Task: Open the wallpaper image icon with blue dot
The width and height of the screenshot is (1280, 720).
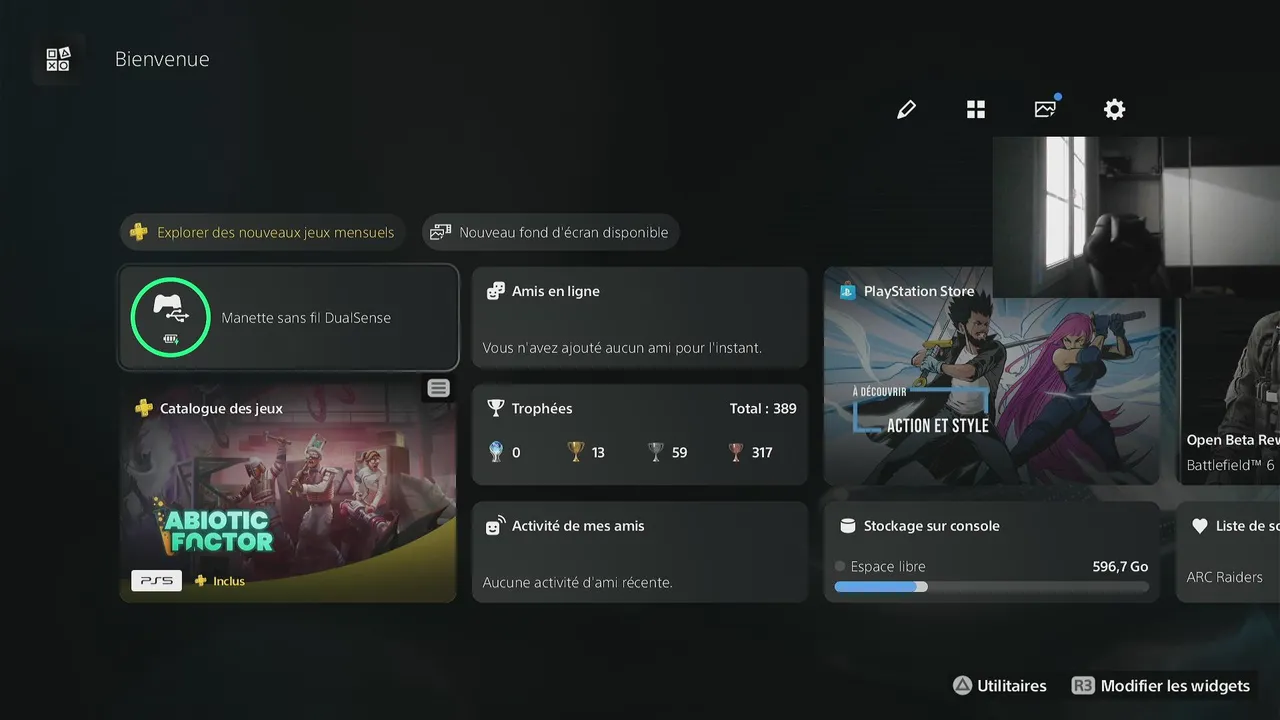Action: pyautogui.click(x=1046, y=108)
